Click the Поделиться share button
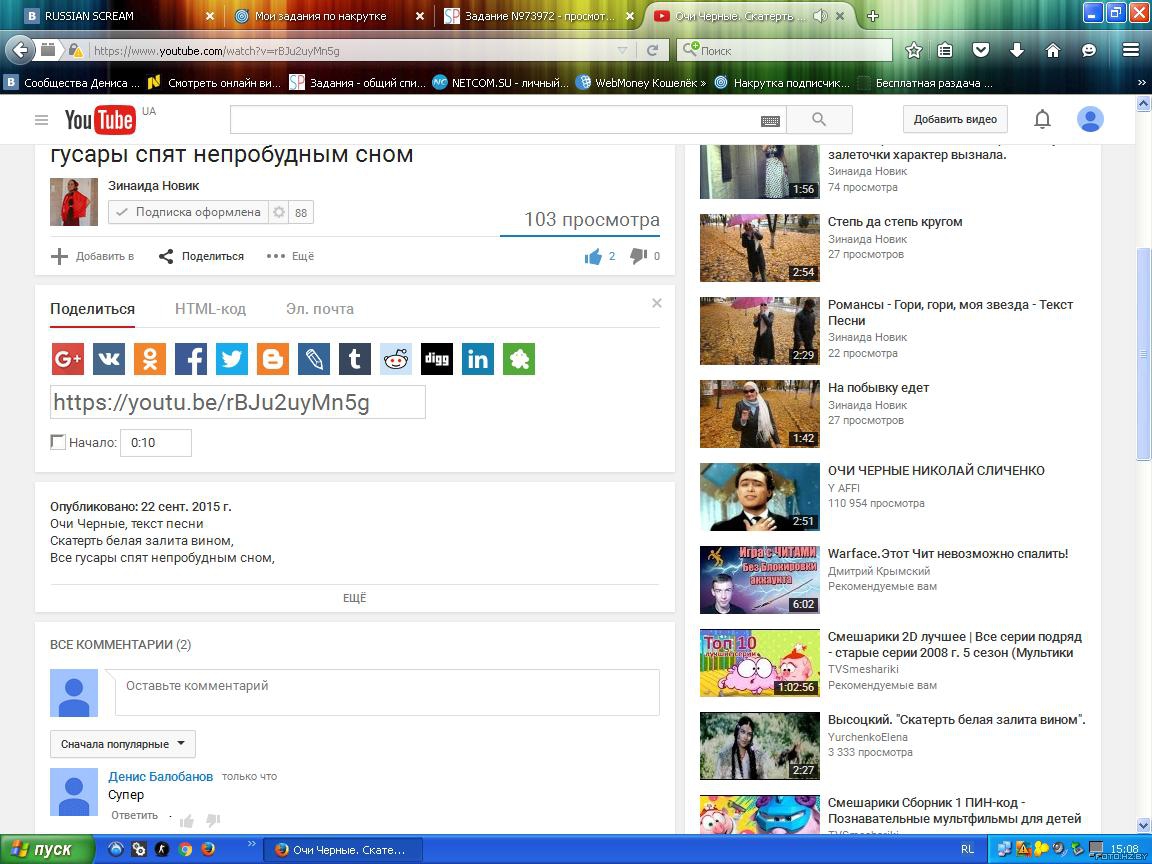The height and width of the screenshot is (864, 1152). pos(201,256)
